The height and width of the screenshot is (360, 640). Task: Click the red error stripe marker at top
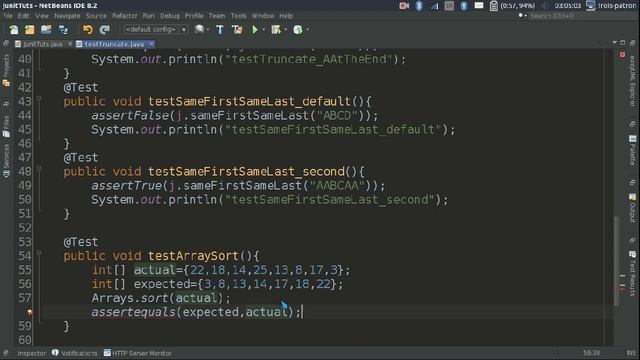tap(622, 54)
